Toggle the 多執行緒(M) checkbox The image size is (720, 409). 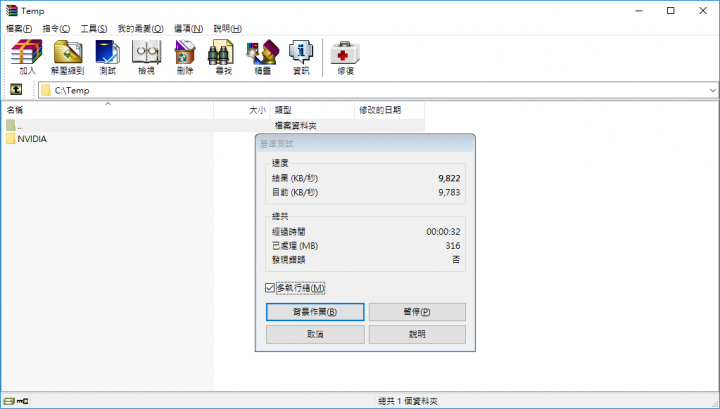click(x=270, y=288)
